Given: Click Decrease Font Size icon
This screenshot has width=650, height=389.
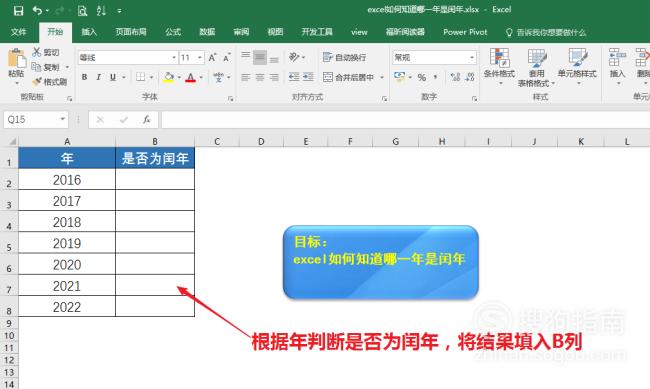Looking at the screenshot, I should (226, 58).
